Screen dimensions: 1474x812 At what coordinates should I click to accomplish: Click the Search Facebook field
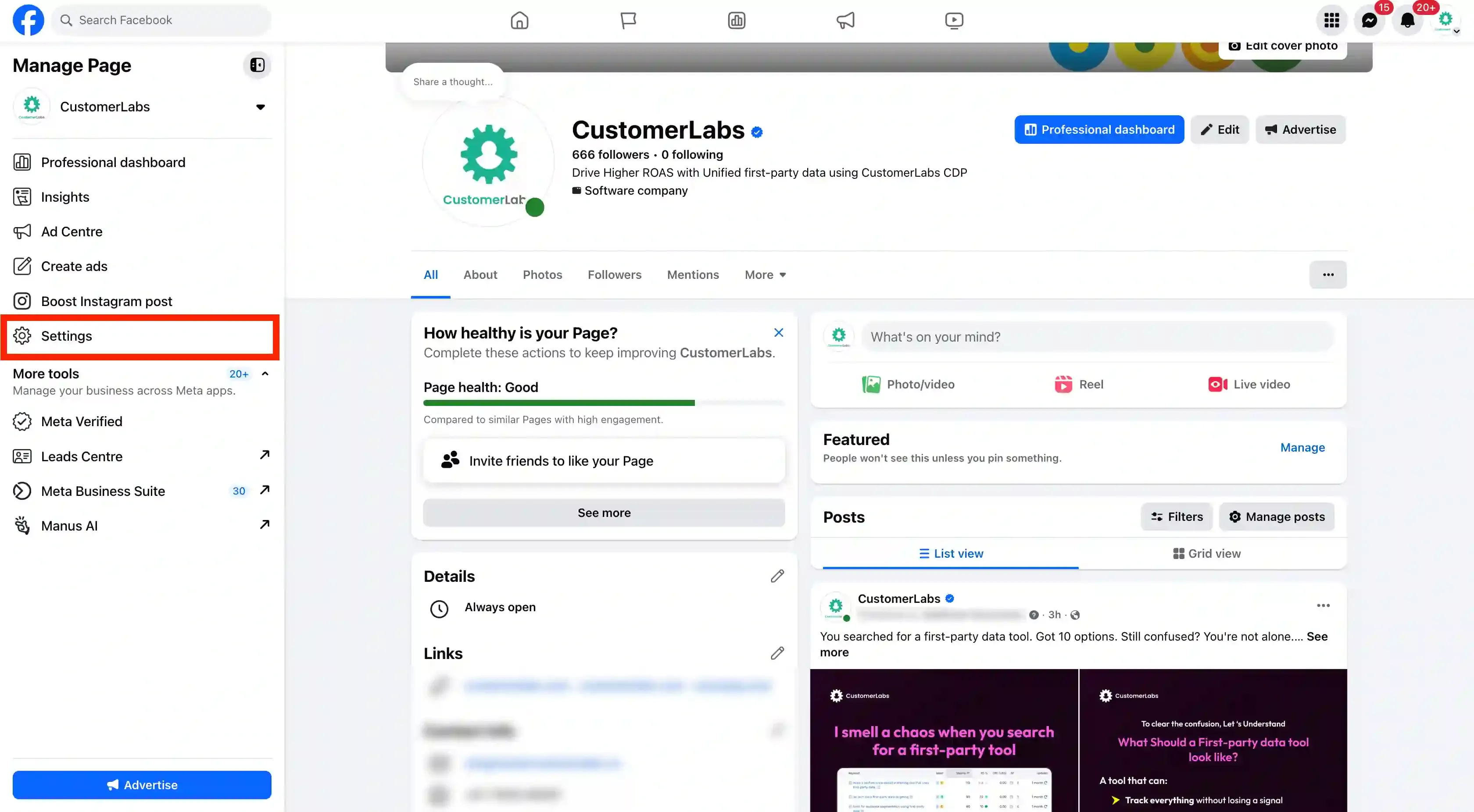pos(162,20)
